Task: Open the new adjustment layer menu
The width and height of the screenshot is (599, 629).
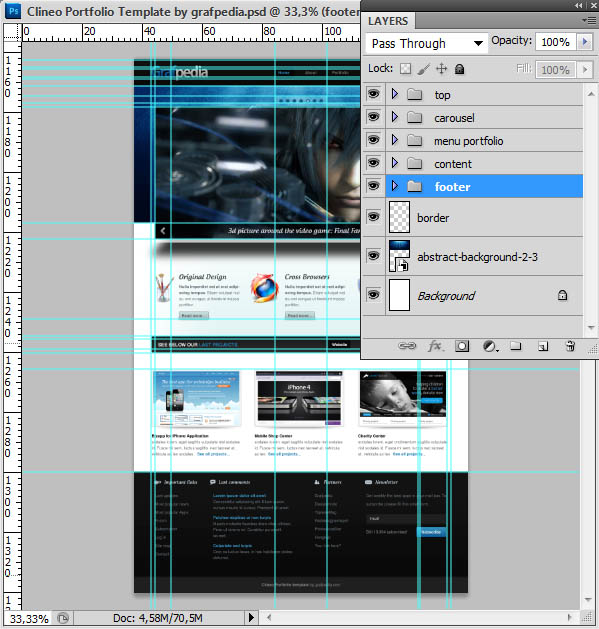Action: click(490, 346)
